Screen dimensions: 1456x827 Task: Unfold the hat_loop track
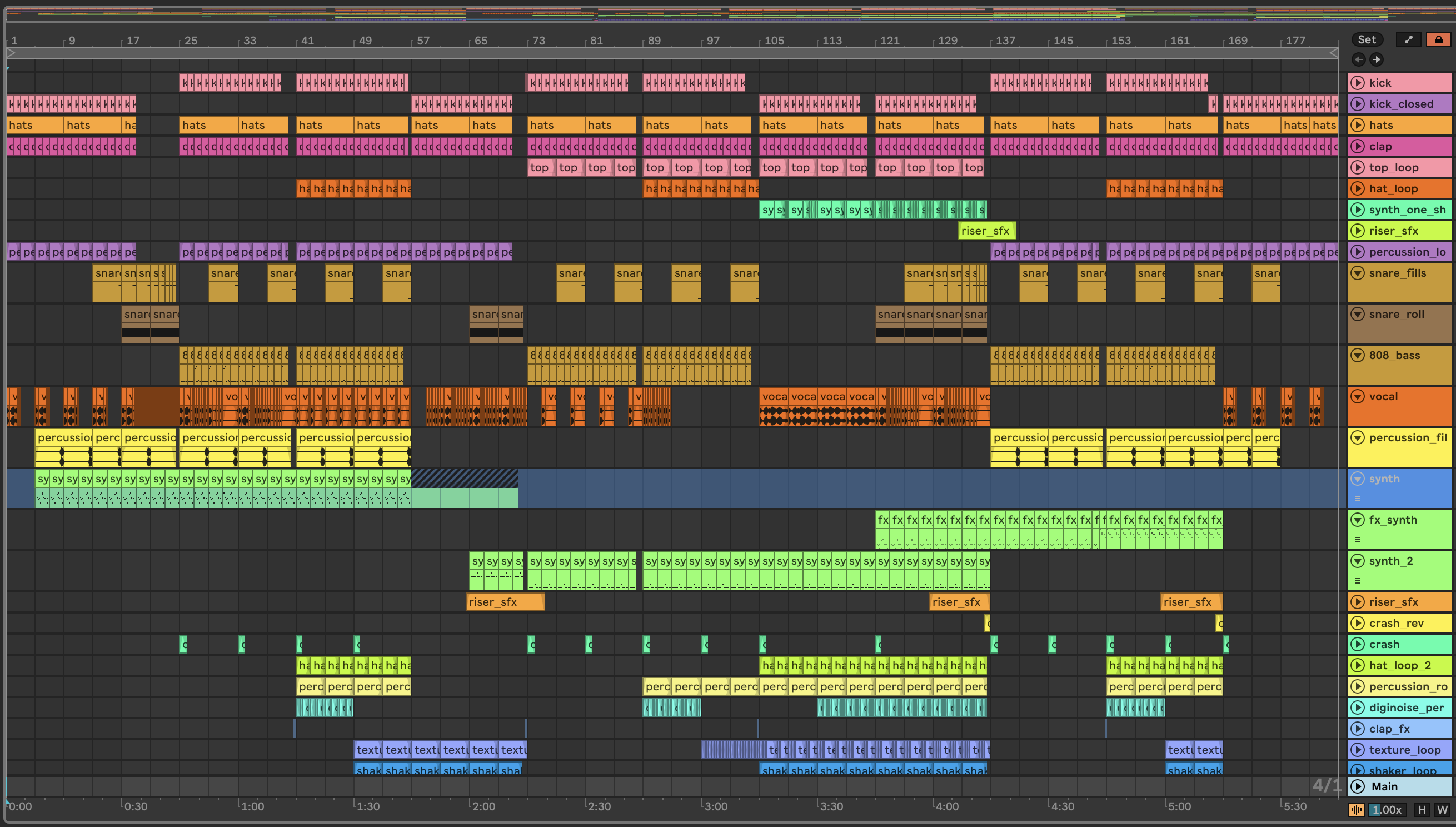[1357, 188]
